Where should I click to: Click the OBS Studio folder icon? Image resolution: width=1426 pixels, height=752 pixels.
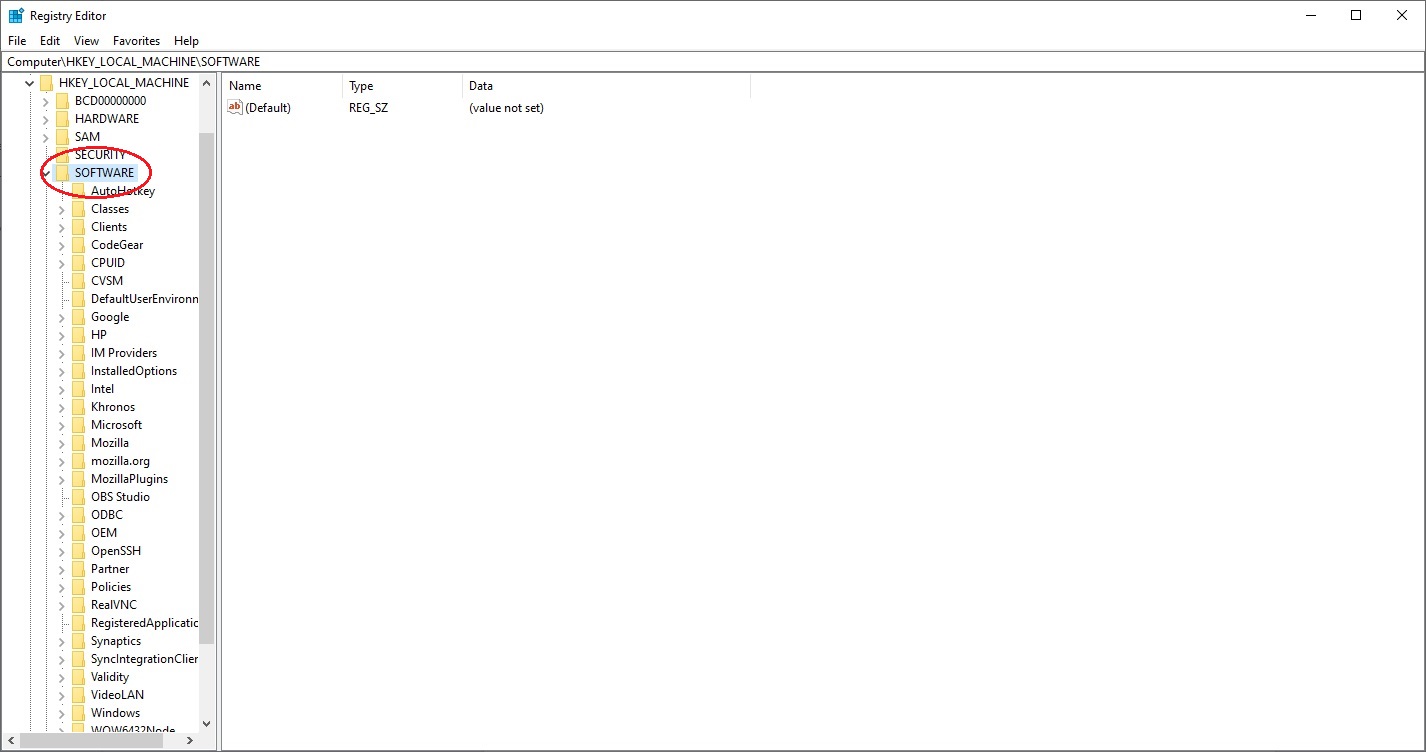coord(78,497)
